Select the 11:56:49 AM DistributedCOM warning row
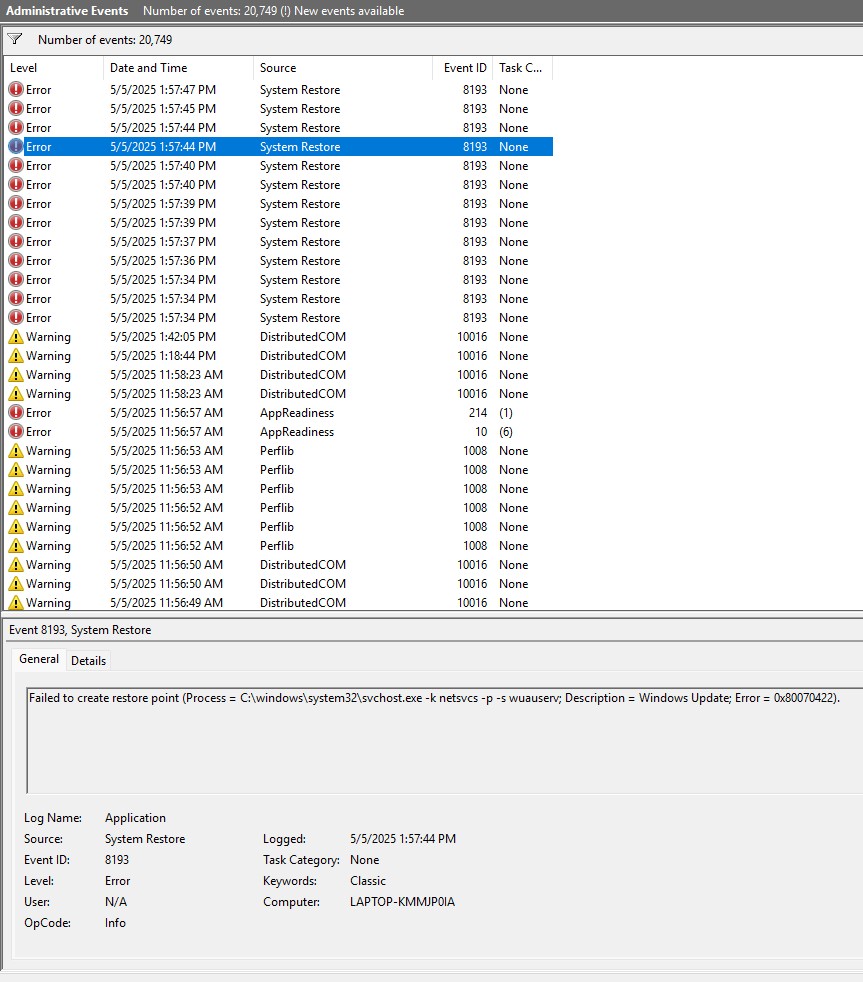The width and height of the screenshot is (863, 982). pyautogui.click(x=279, y=602)
